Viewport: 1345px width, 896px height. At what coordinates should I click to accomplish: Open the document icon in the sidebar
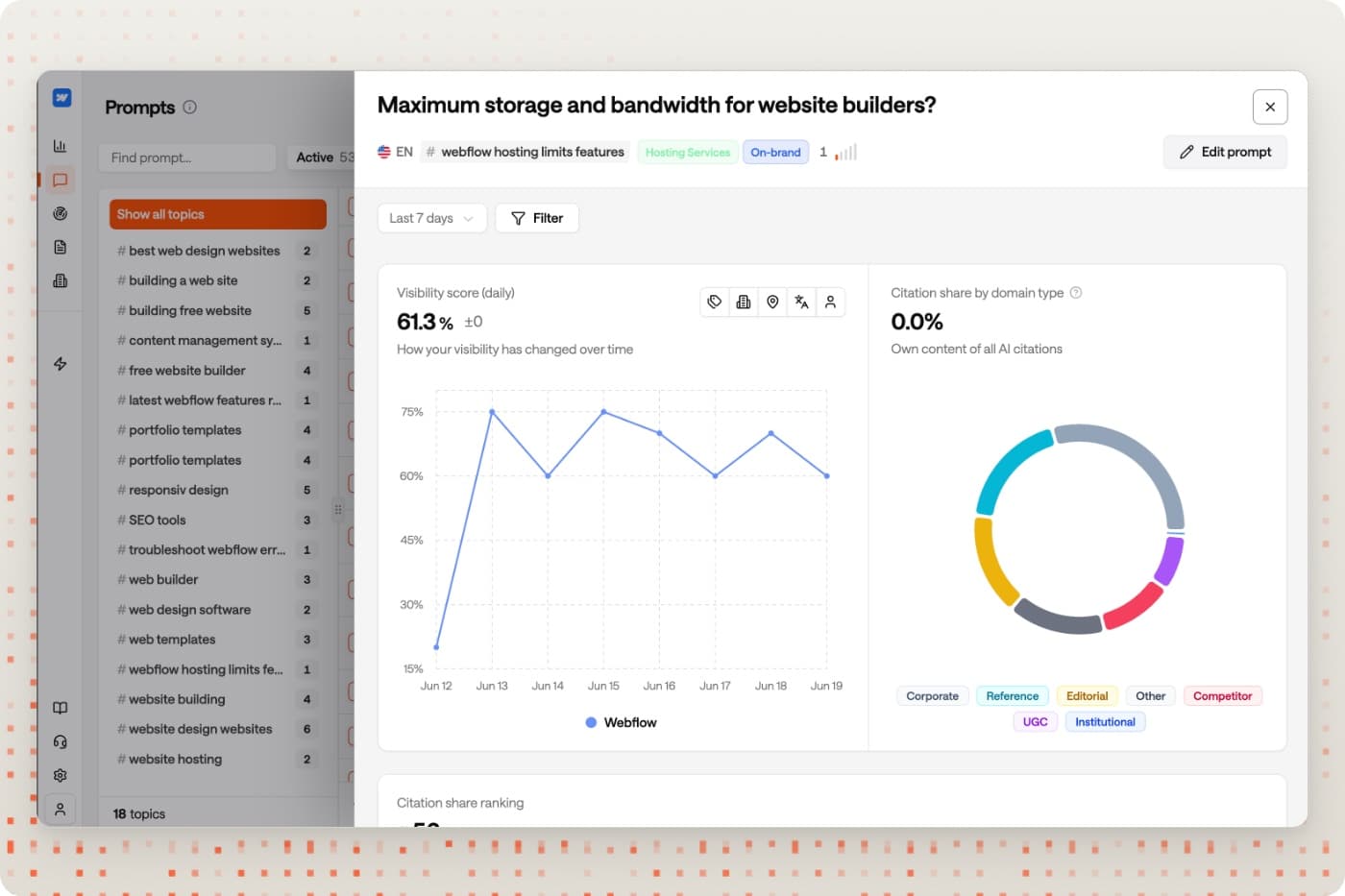point(60,247)
